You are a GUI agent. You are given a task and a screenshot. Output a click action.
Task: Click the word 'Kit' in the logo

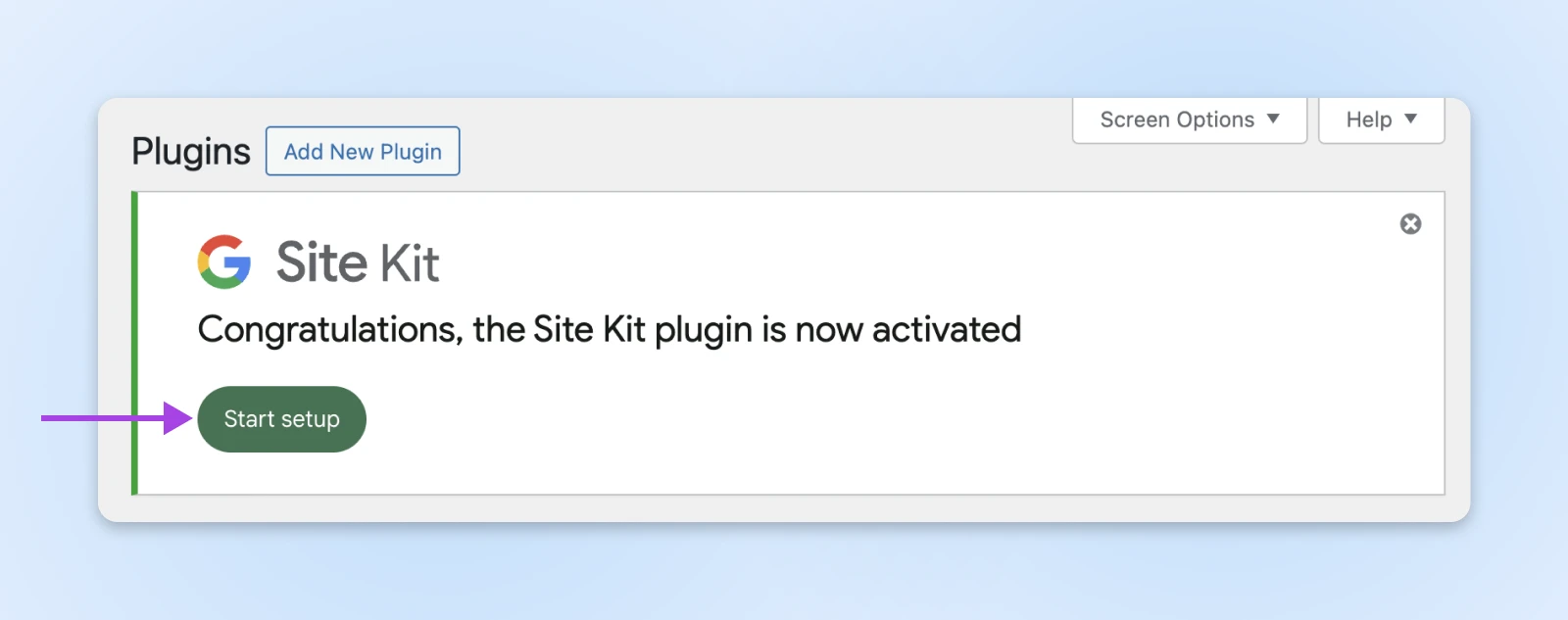tap(410, 263)
